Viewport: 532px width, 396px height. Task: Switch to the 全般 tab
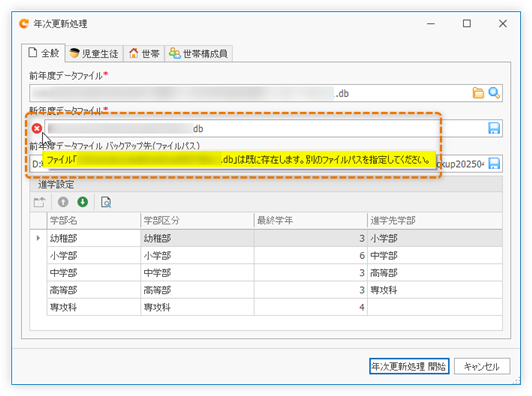43,53
